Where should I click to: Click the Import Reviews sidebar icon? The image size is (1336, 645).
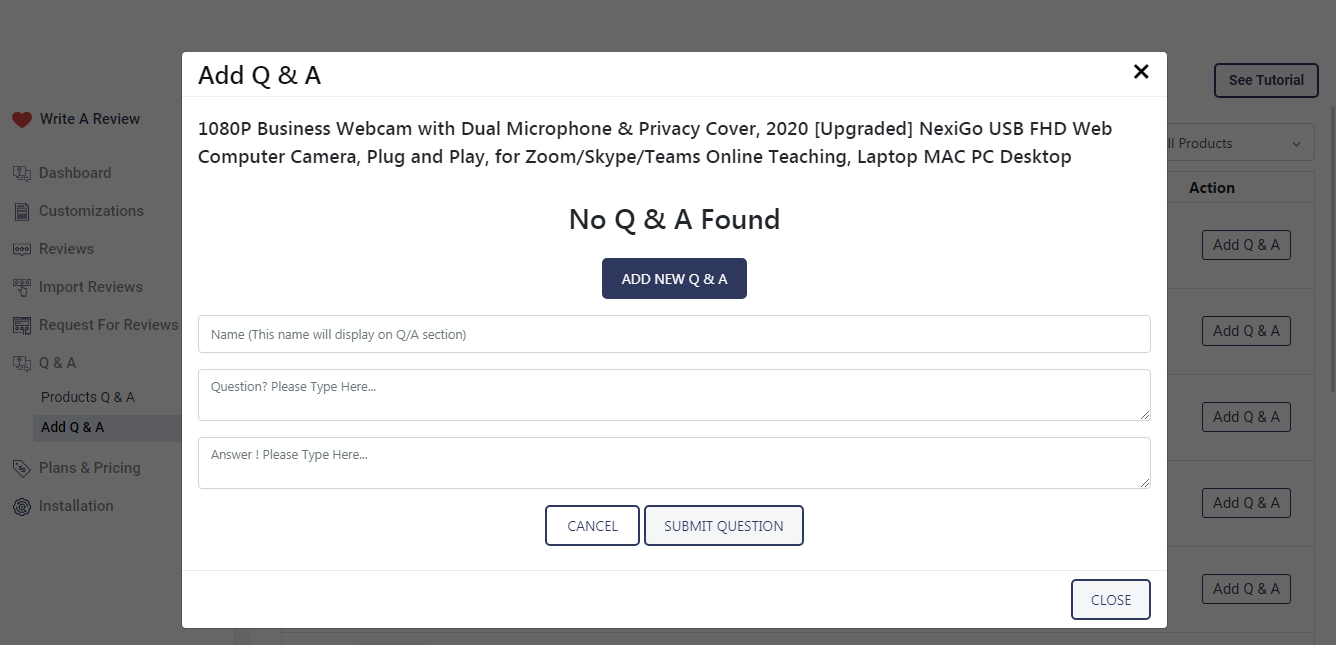(22, 287)
